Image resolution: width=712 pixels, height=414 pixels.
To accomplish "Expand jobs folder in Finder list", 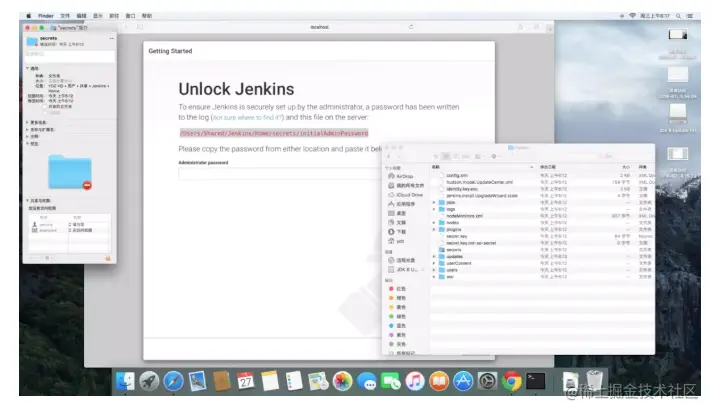I will [434, 202].
